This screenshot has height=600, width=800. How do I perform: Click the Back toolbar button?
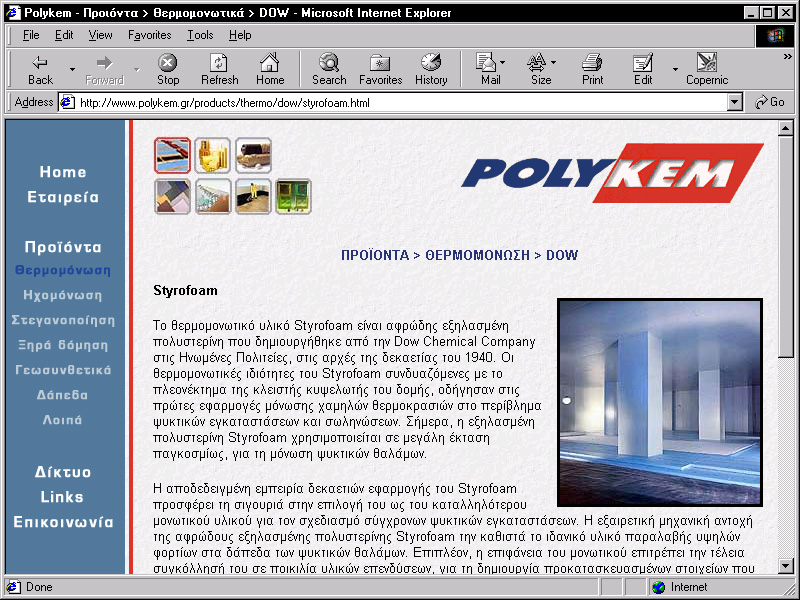40,69
